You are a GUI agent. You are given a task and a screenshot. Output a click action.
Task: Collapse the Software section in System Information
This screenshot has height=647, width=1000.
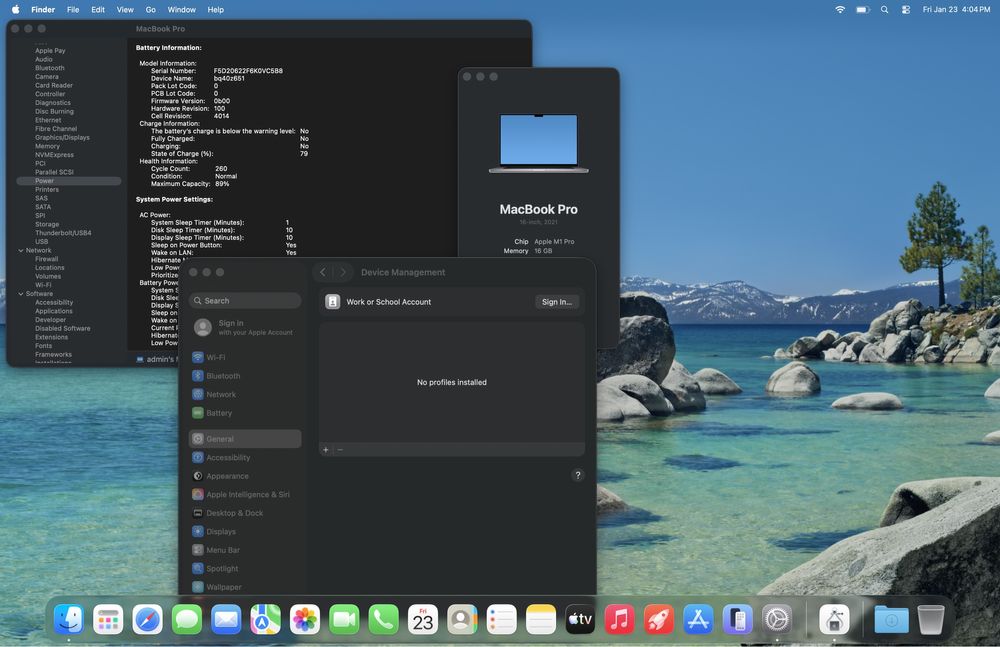21,294
